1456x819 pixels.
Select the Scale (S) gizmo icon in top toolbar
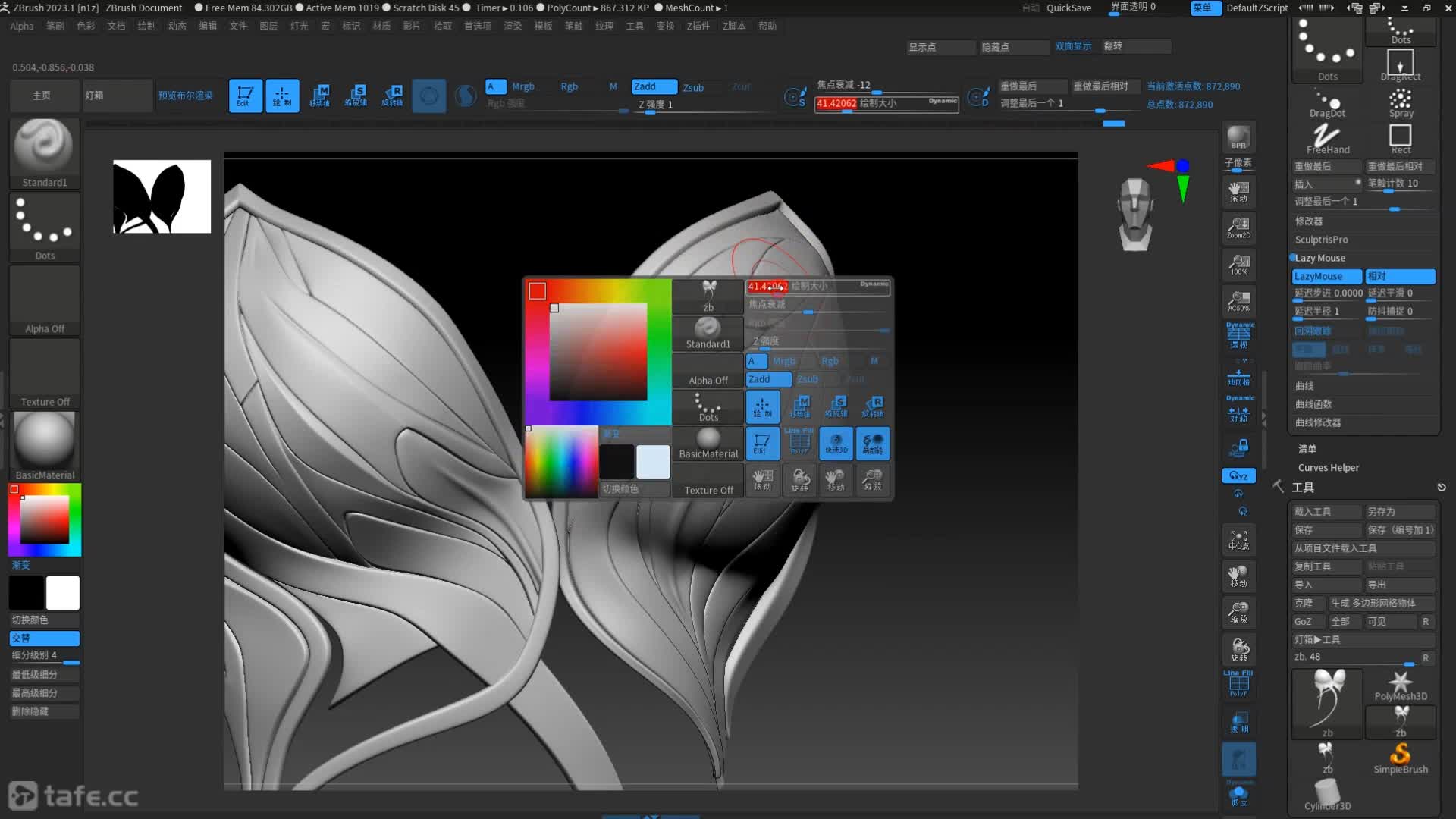[356, 96]
